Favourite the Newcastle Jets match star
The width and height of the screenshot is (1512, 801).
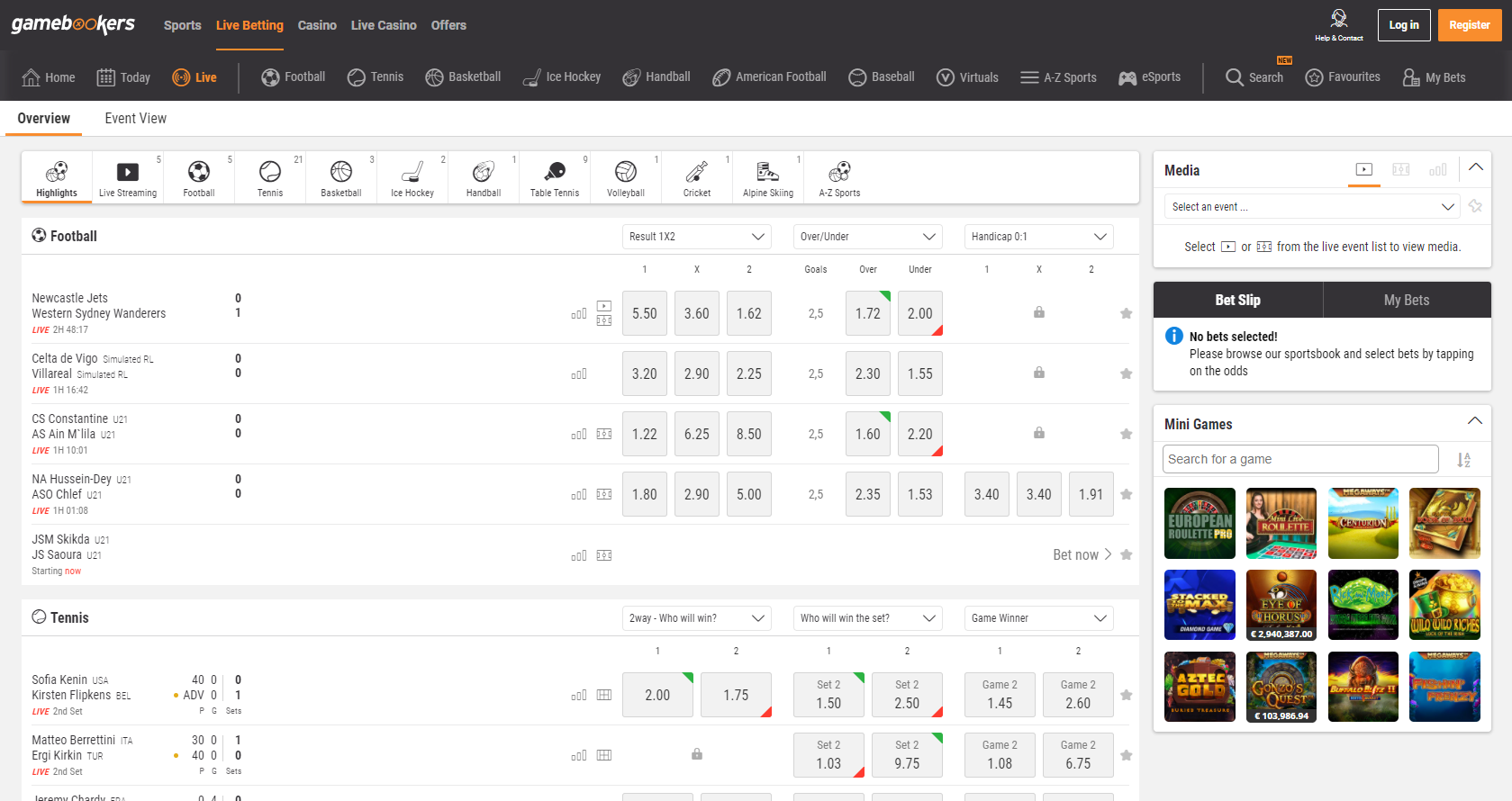coord(1126,313)
